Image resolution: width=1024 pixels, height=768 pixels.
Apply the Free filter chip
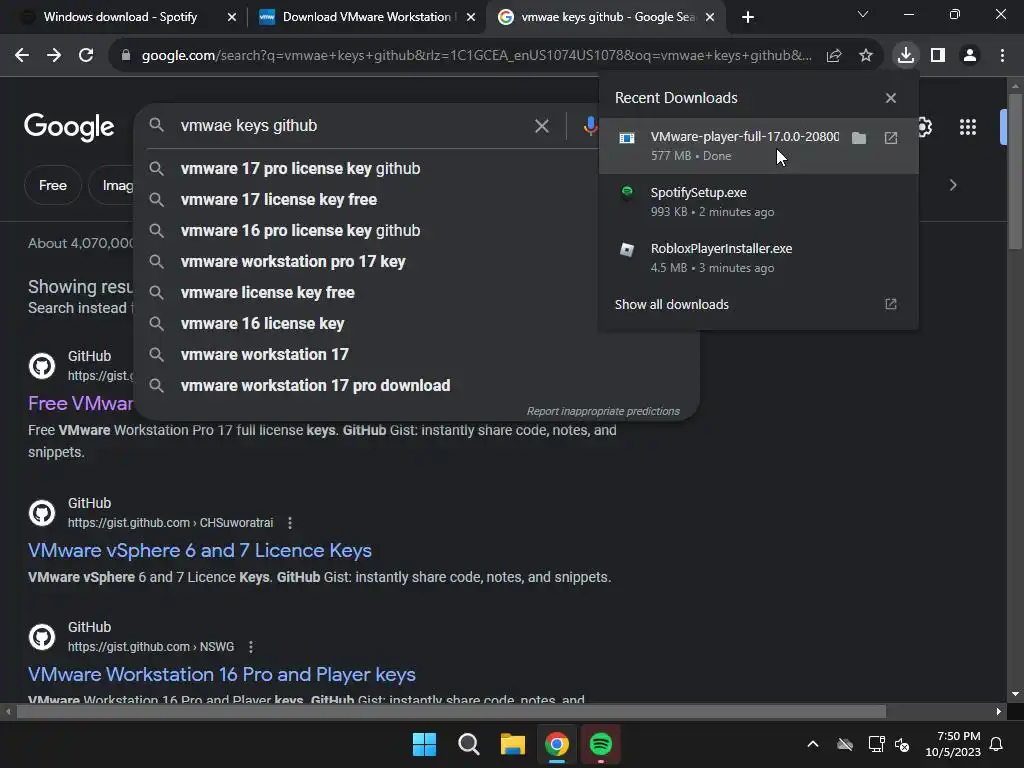click(x=53, y=185)
